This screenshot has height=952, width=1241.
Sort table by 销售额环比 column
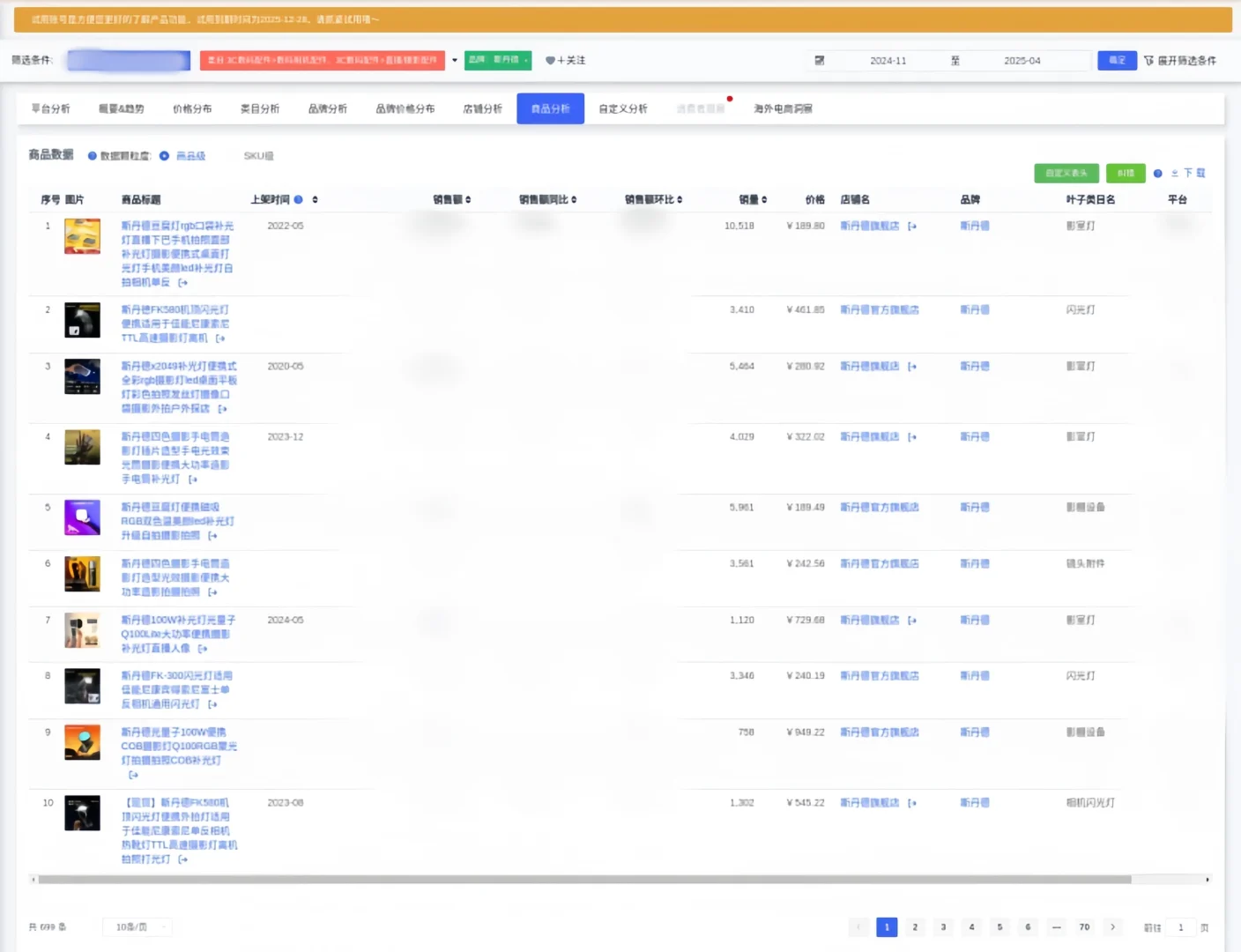pos(680,200)
